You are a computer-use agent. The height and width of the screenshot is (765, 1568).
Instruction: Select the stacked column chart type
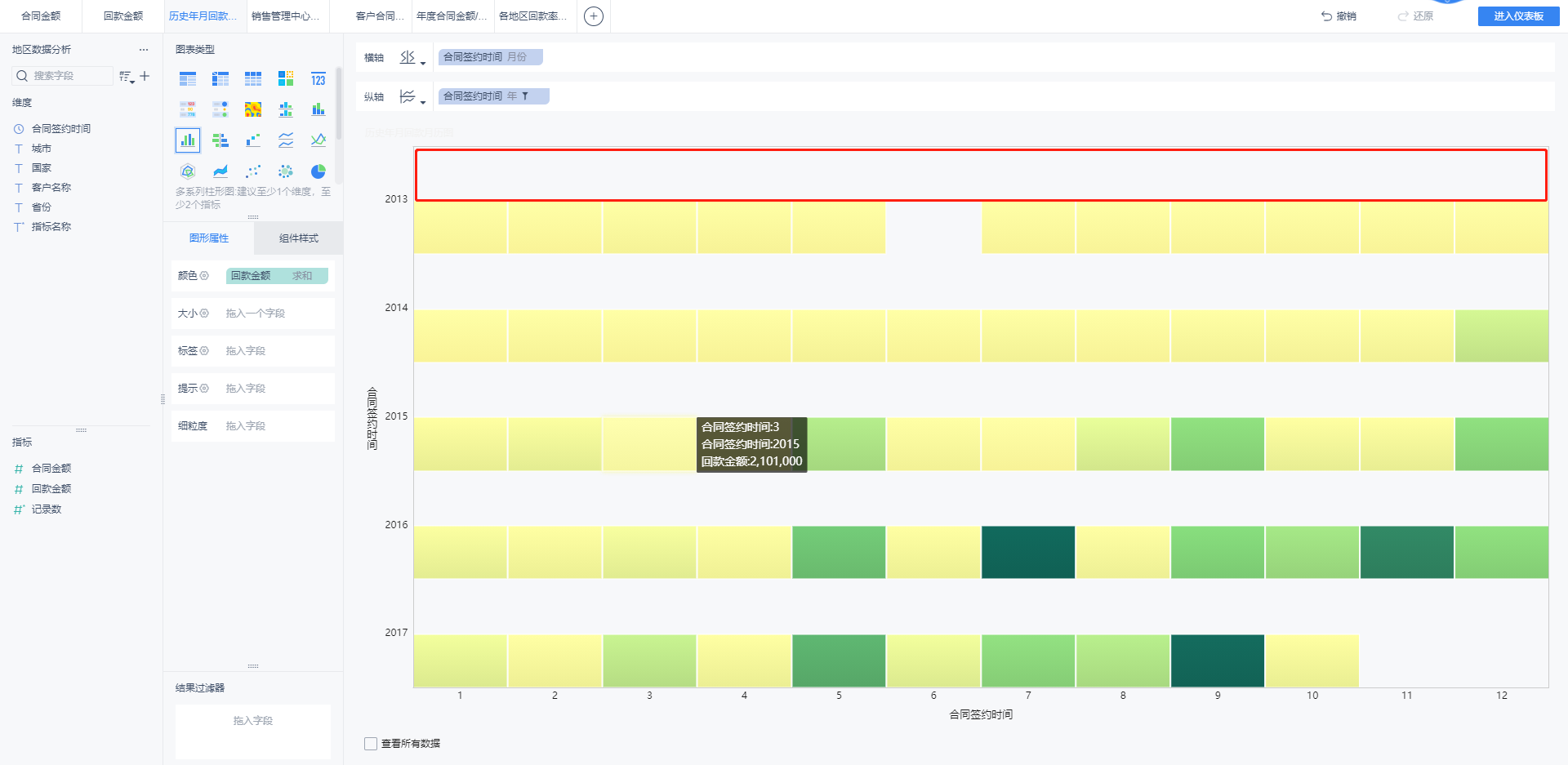tap(318, 109)
